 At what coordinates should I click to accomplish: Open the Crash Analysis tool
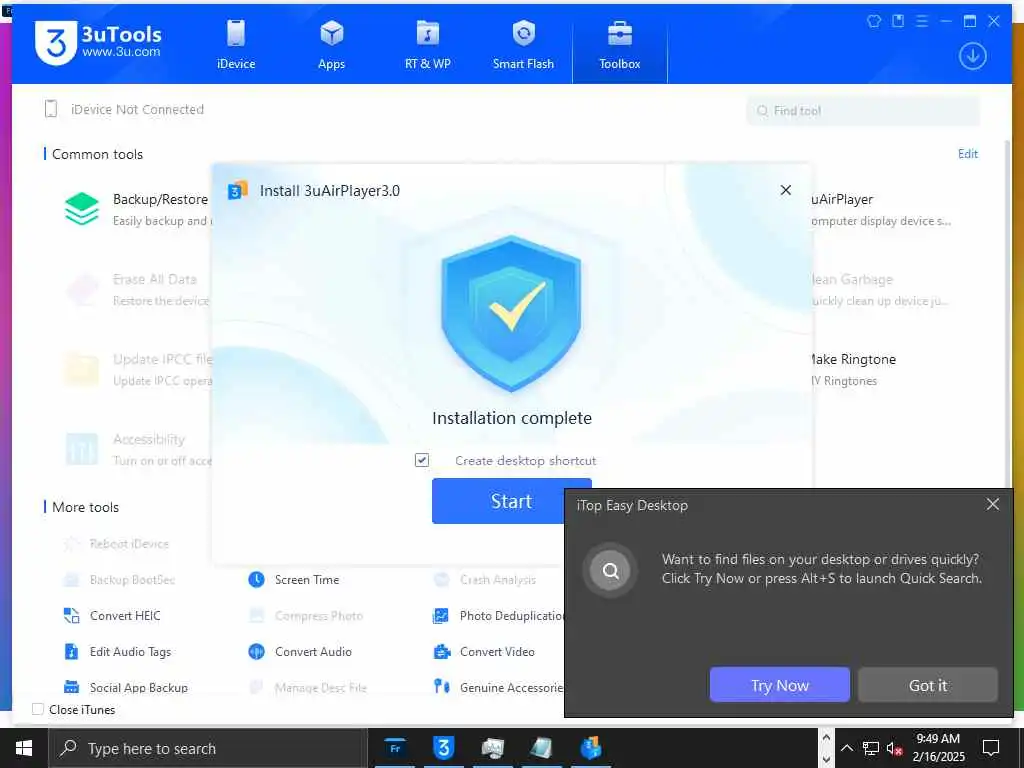tap(484, 580)
